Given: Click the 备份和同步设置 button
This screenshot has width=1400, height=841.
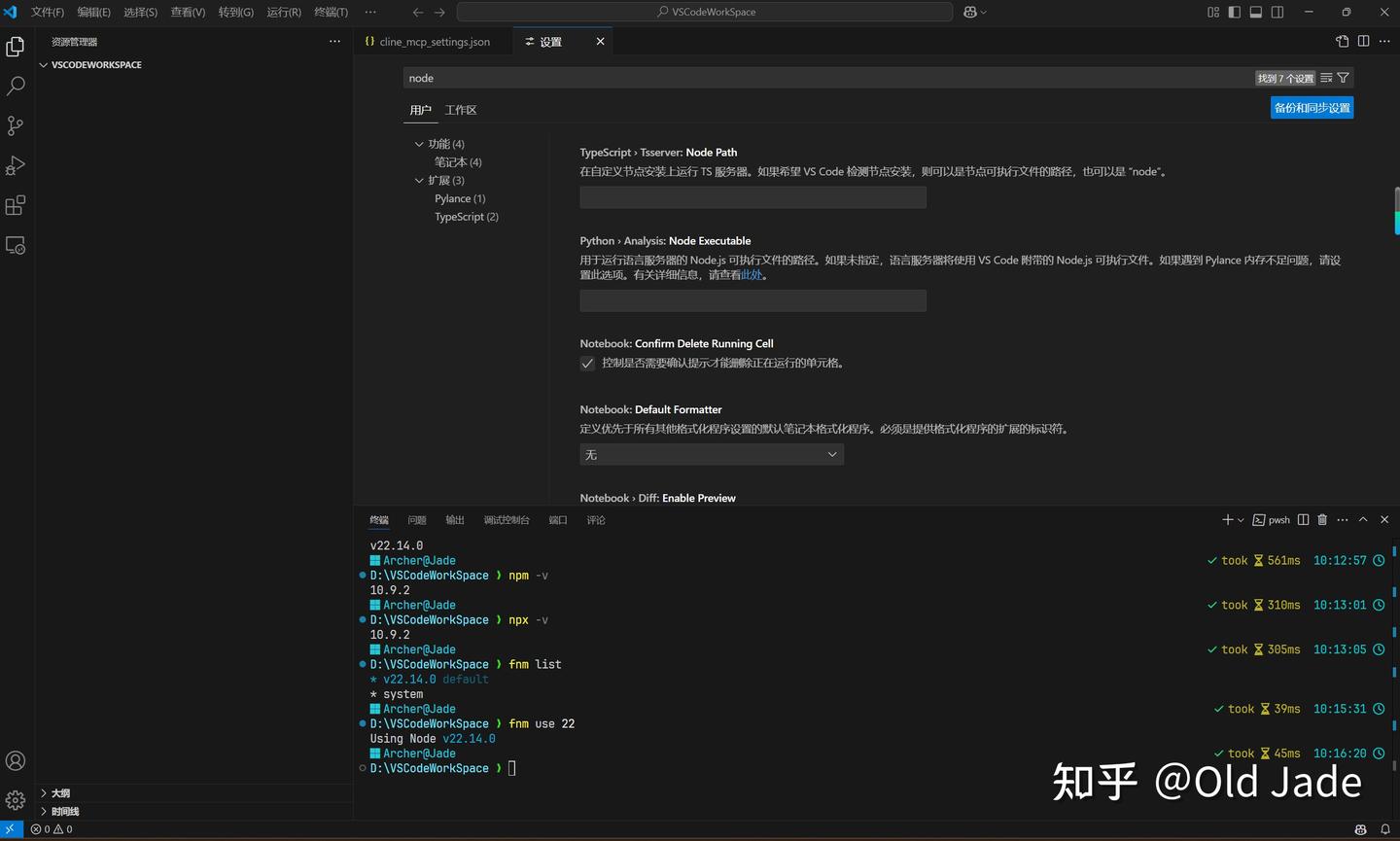Looking at the screenshot, I should (x=1312, y=107).
